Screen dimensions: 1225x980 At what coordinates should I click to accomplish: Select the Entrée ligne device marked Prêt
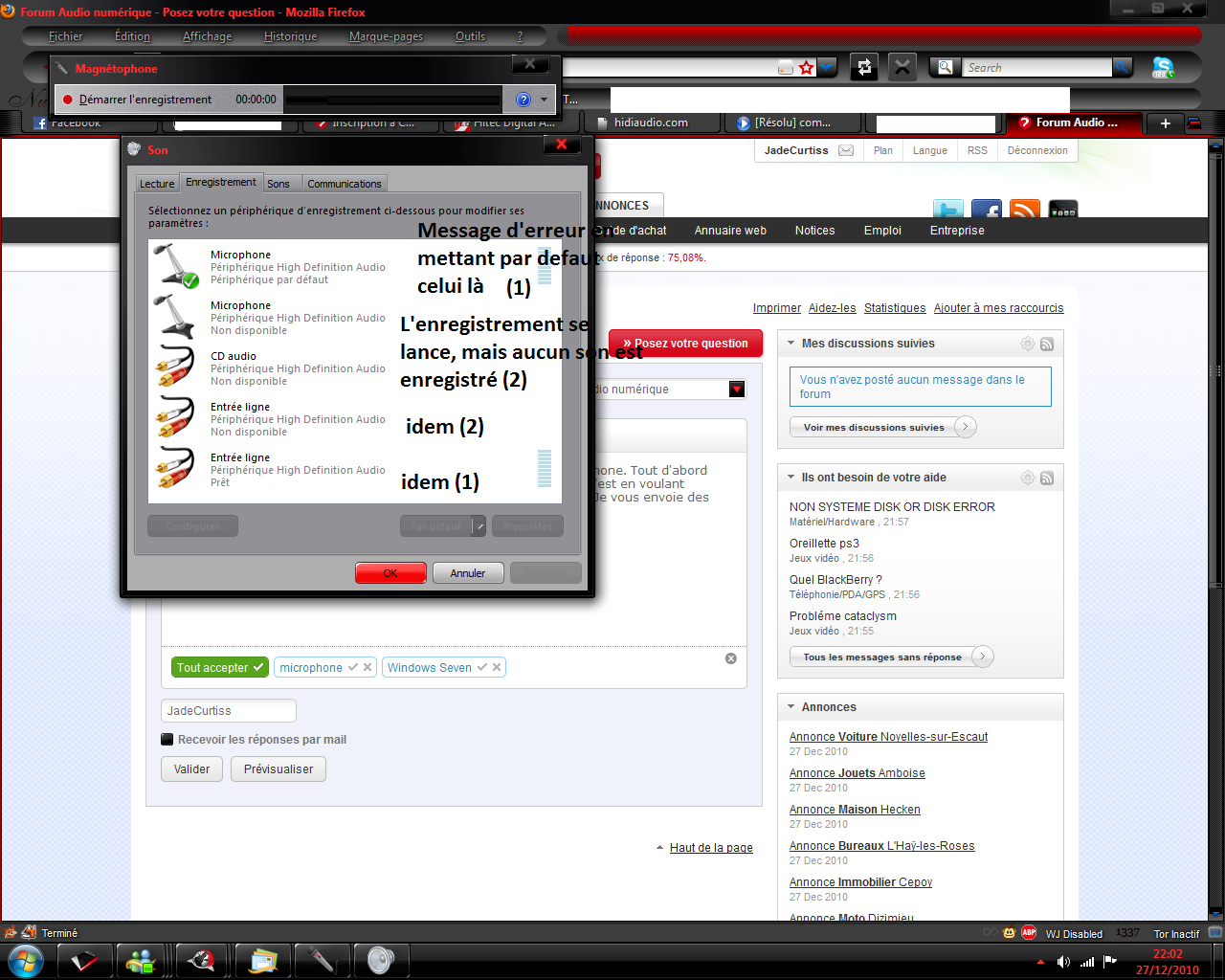click(x=355, y=469)
